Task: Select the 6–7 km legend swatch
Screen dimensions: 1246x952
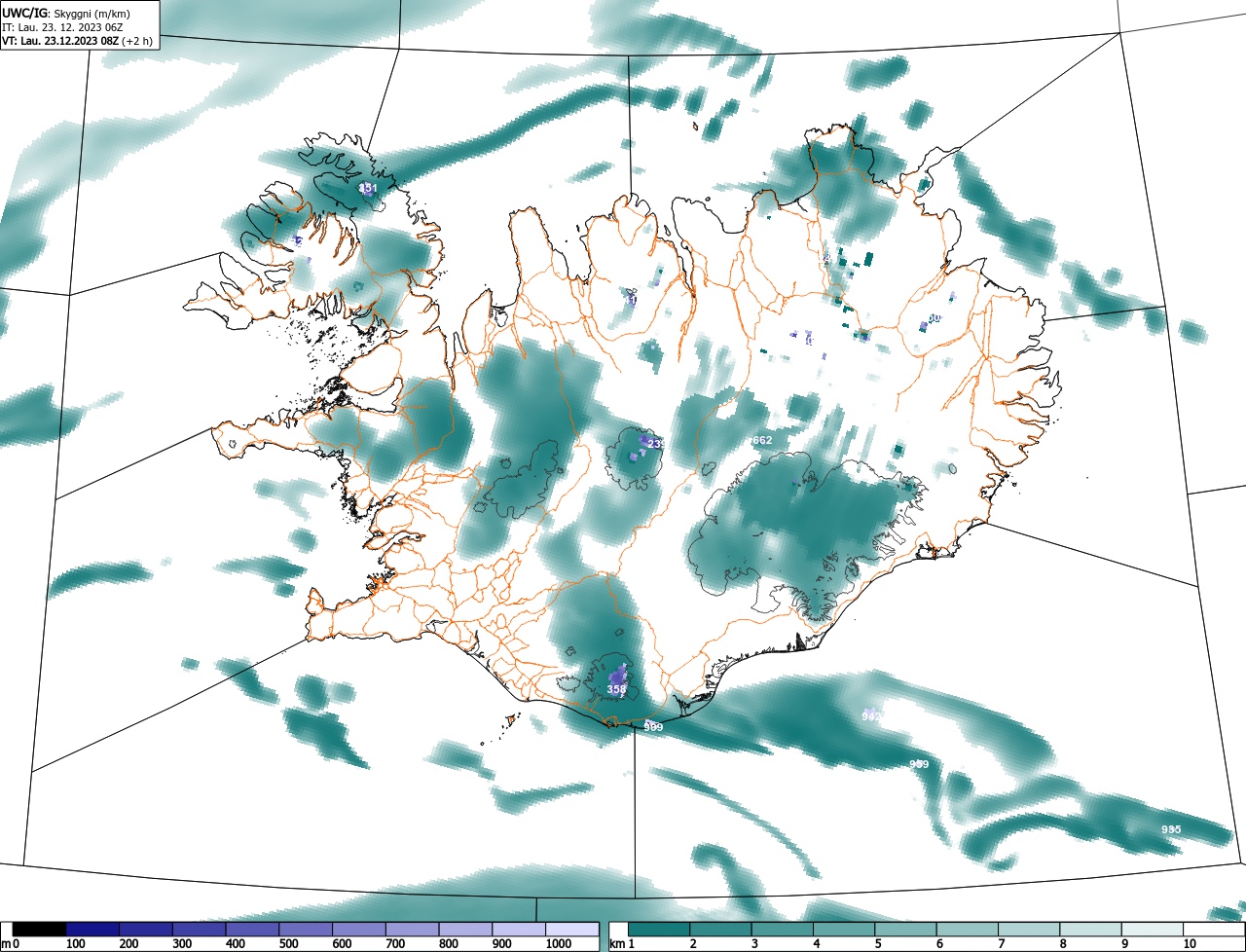Action: pos(968,930)
